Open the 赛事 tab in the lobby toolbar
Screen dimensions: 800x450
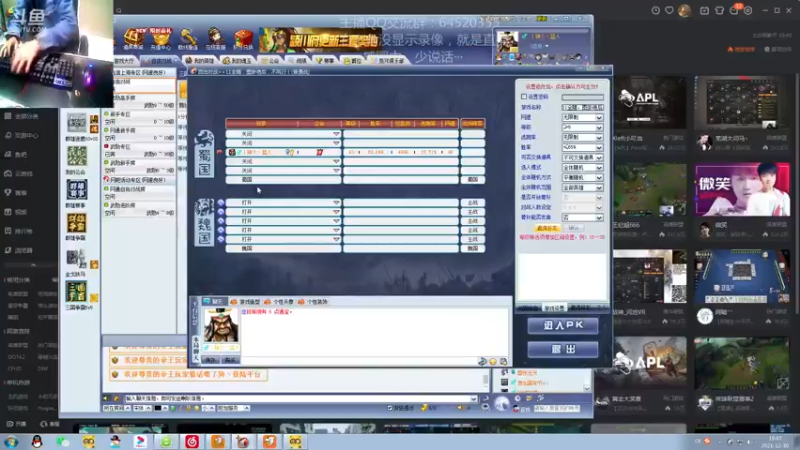[x=325, y=61]
